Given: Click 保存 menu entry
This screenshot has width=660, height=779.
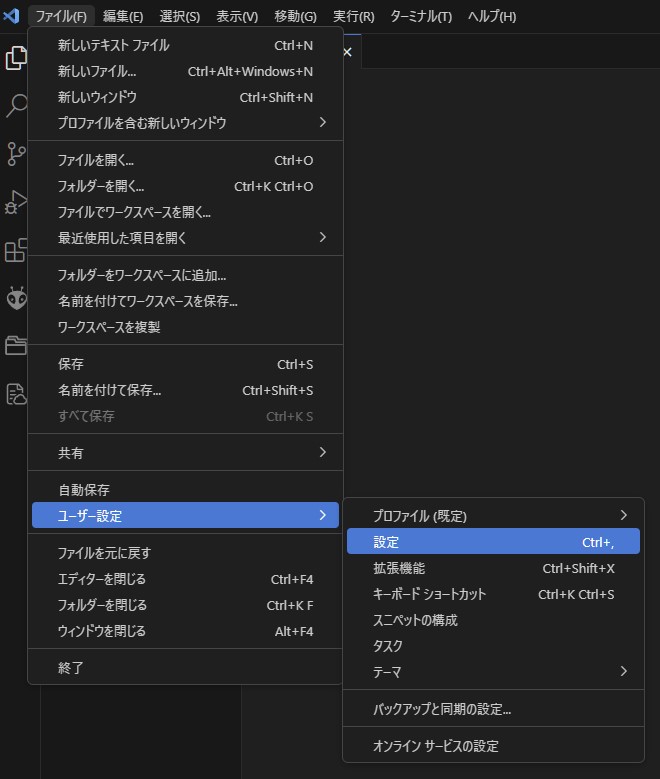Looking at the screenshot, I should point(185,364).
